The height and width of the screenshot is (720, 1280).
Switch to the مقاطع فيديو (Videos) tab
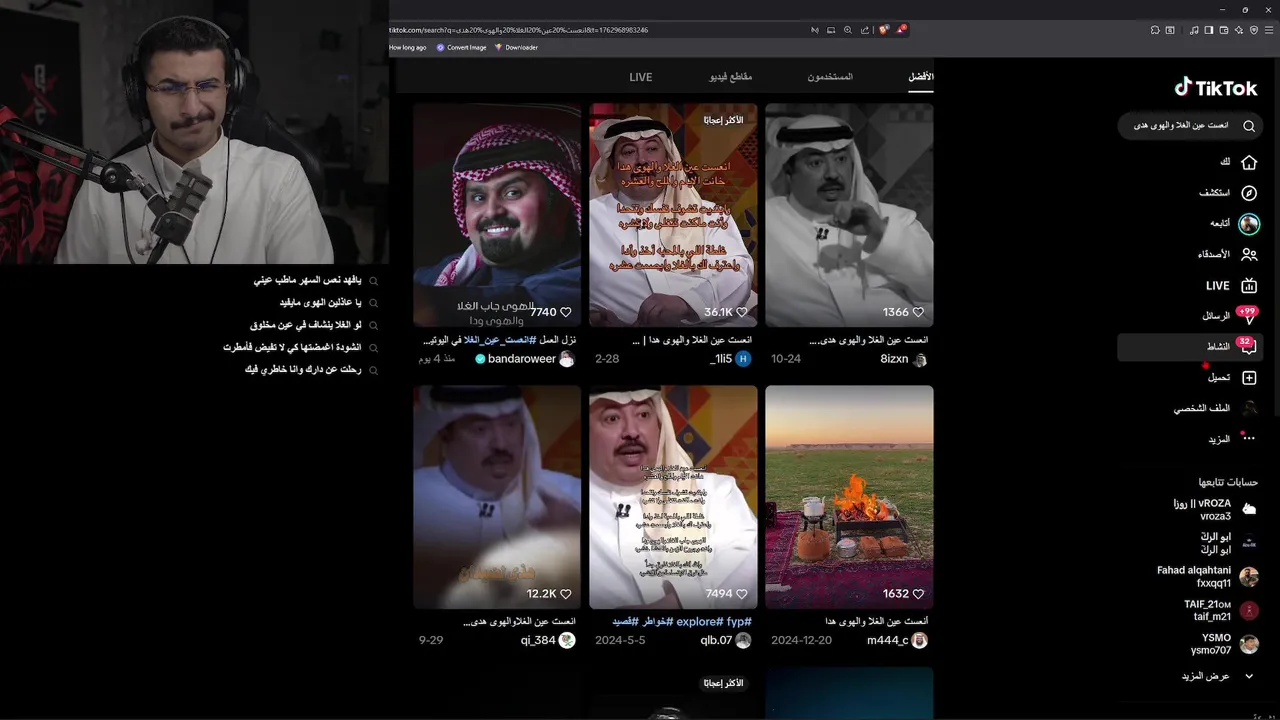click(731, 77)
